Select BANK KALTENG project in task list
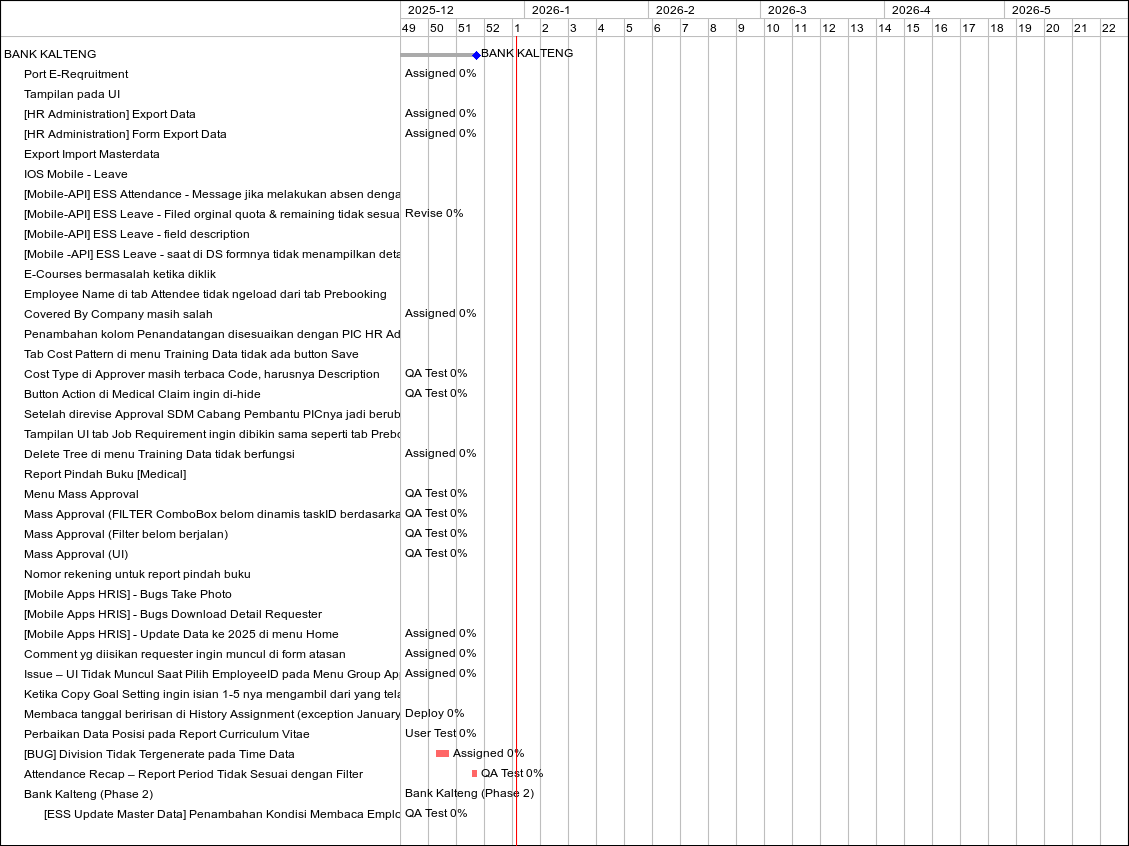 (50, 54)
